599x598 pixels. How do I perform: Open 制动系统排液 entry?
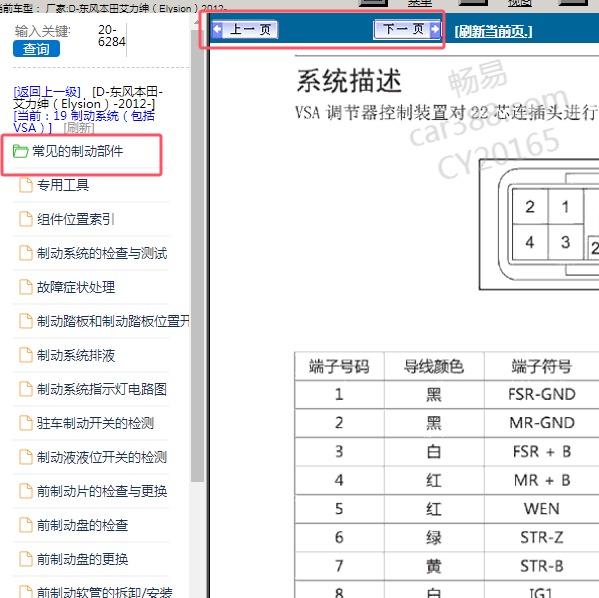pyautogui.click(x=76, y=355)
